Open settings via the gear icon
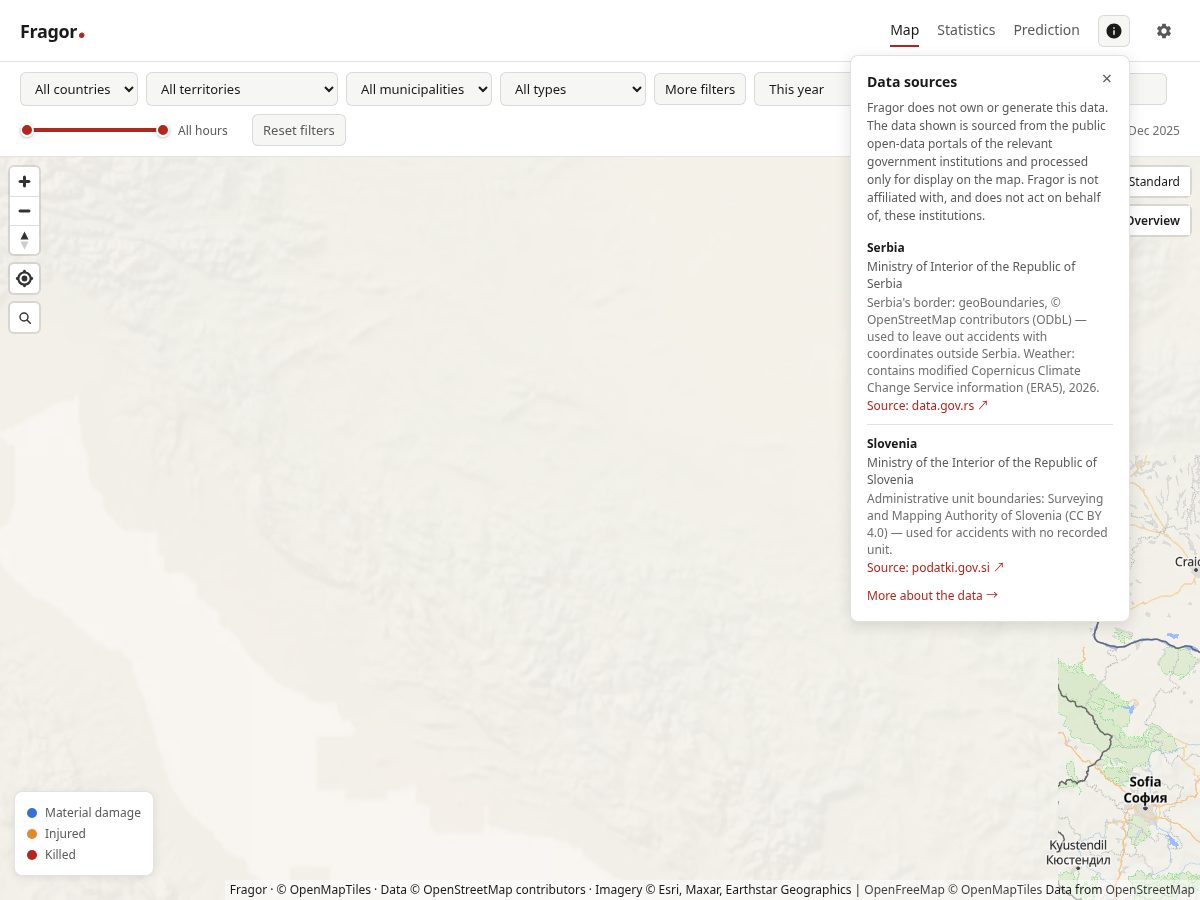Viewport: 1200px width, 900px height. (1164, 31)
